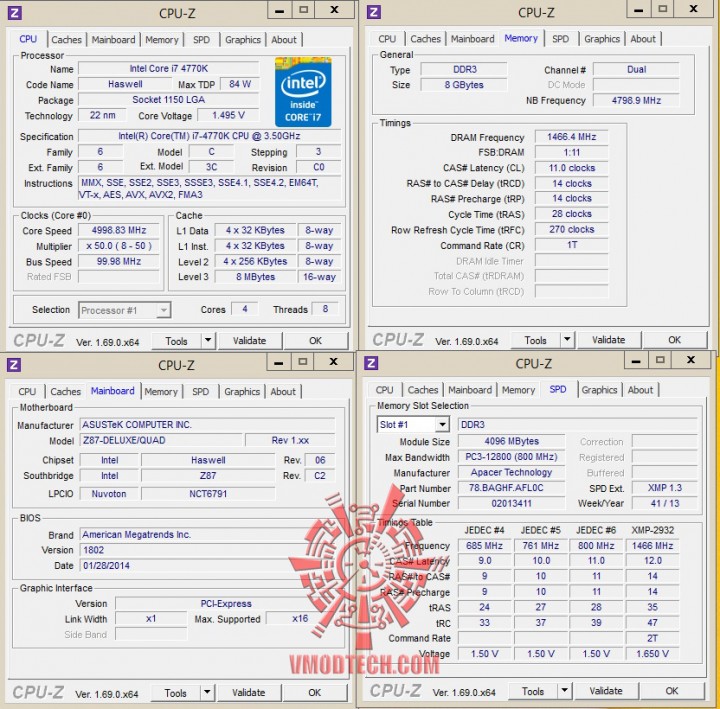This screenshot has width=720, height=709.
Task: Click the Intel Core i7 logo badge
Action: point(303,92)
